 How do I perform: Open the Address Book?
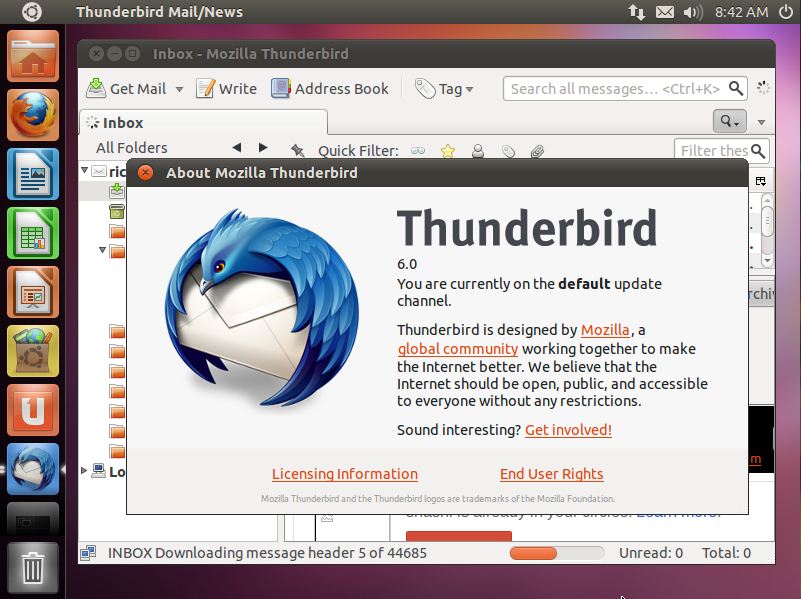pos(329,89)
